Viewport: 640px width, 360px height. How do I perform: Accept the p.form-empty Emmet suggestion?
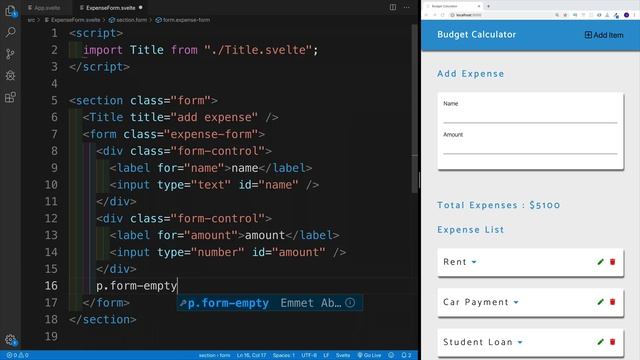269,303
